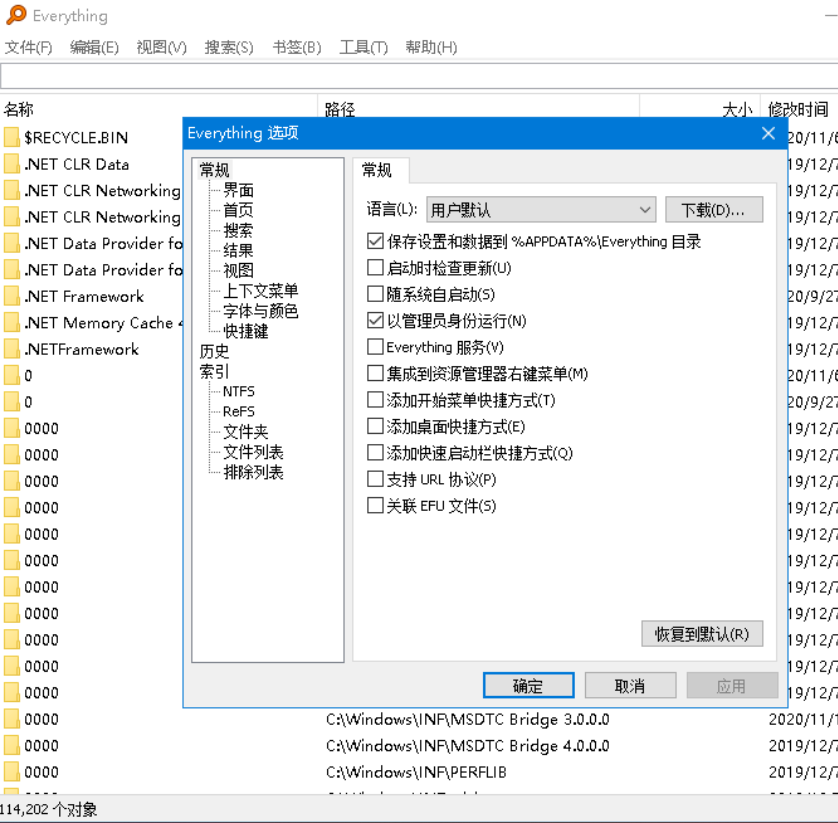
Task: Click the folder icon beside .NET Framework
Action: coord(12,297)
